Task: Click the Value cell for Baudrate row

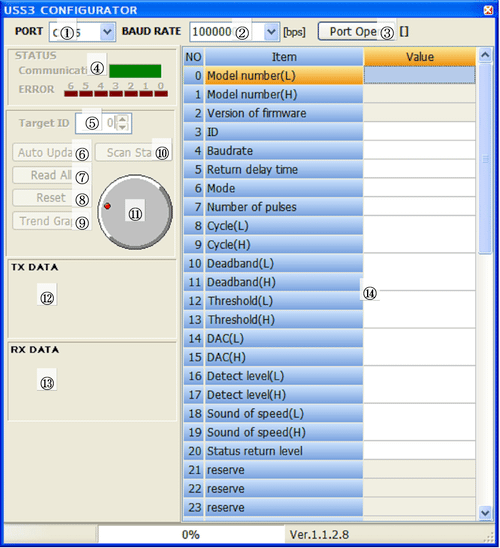Action: point(419,151)
